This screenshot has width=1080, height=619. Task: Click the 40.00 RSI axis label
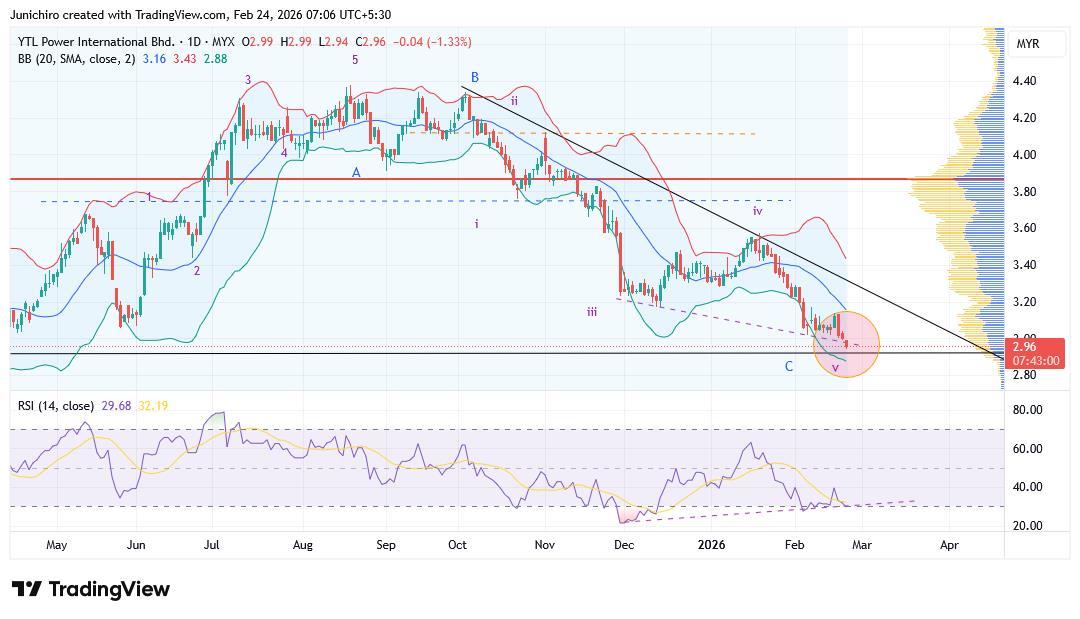(1027, 487)
